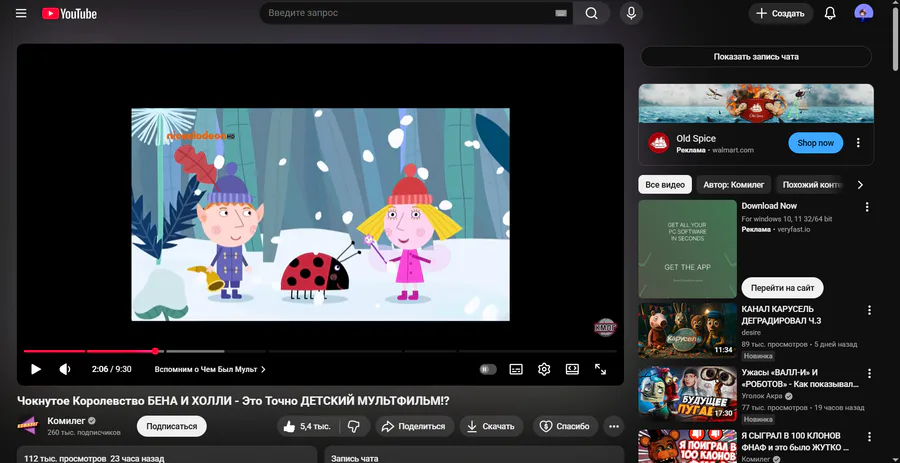Open the Old Spice banner image
The height and width of the screenshot is (463, 900).
[756, 103]
